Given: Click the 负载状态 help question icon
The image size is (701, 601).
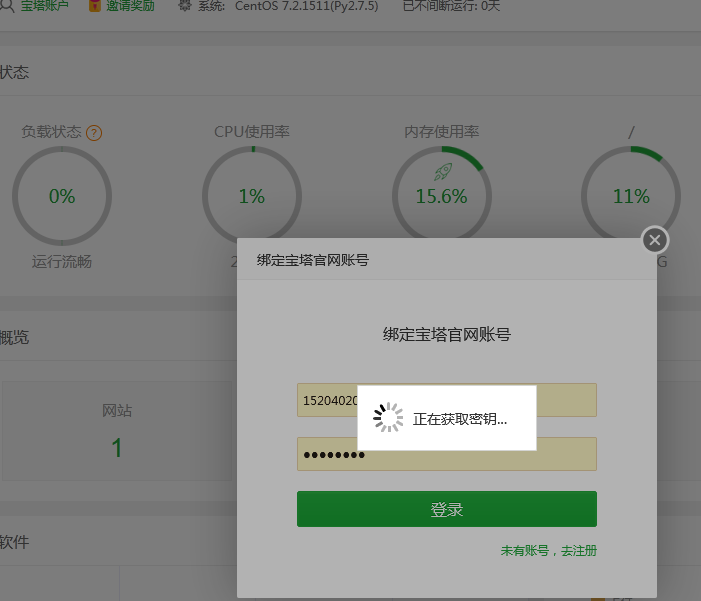Looking at the screenshot, I should click(x=94, y=133).
